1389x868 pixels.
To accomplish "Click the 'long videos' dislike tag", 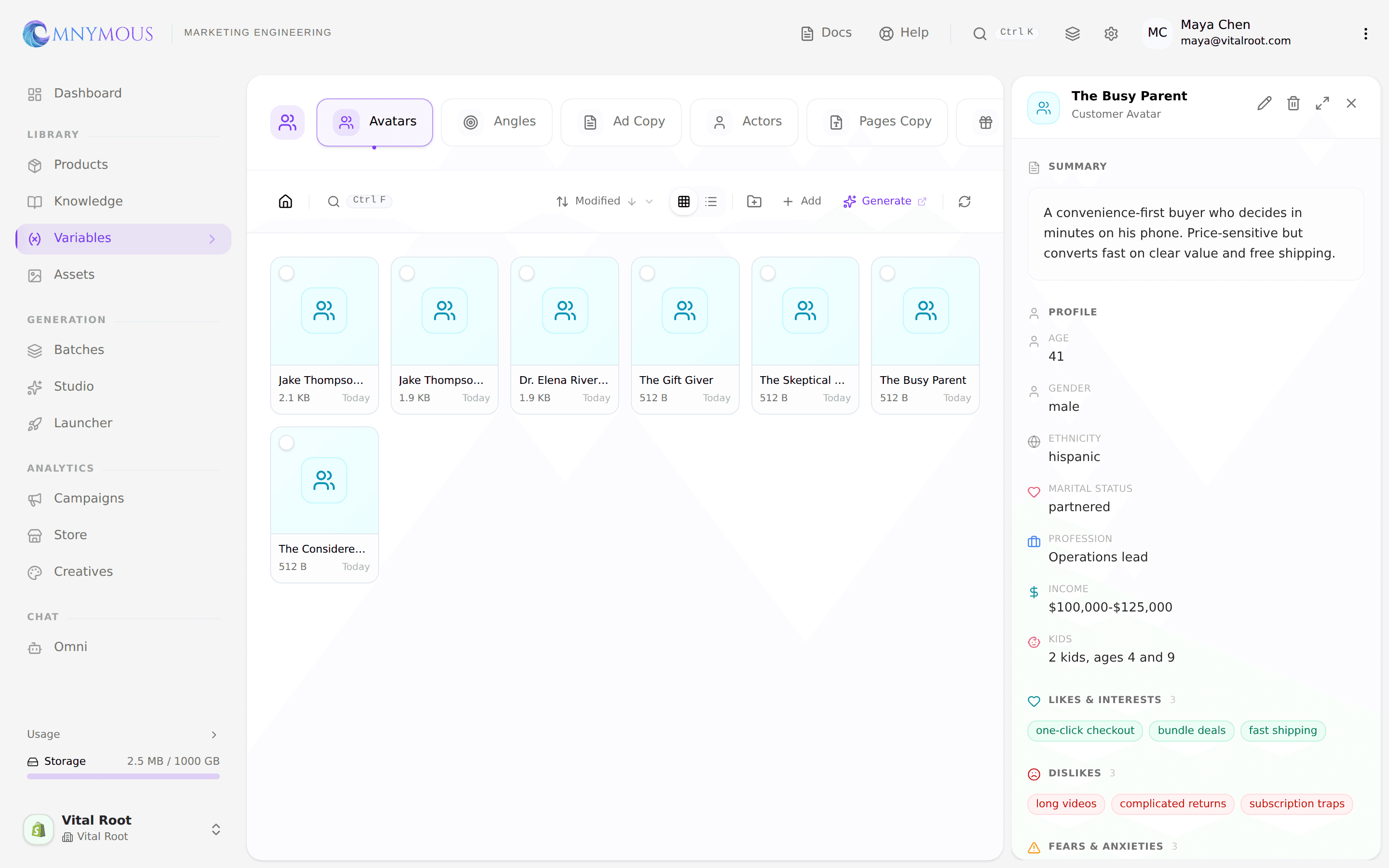I will pyautogui.click(x=1066, y=804).
